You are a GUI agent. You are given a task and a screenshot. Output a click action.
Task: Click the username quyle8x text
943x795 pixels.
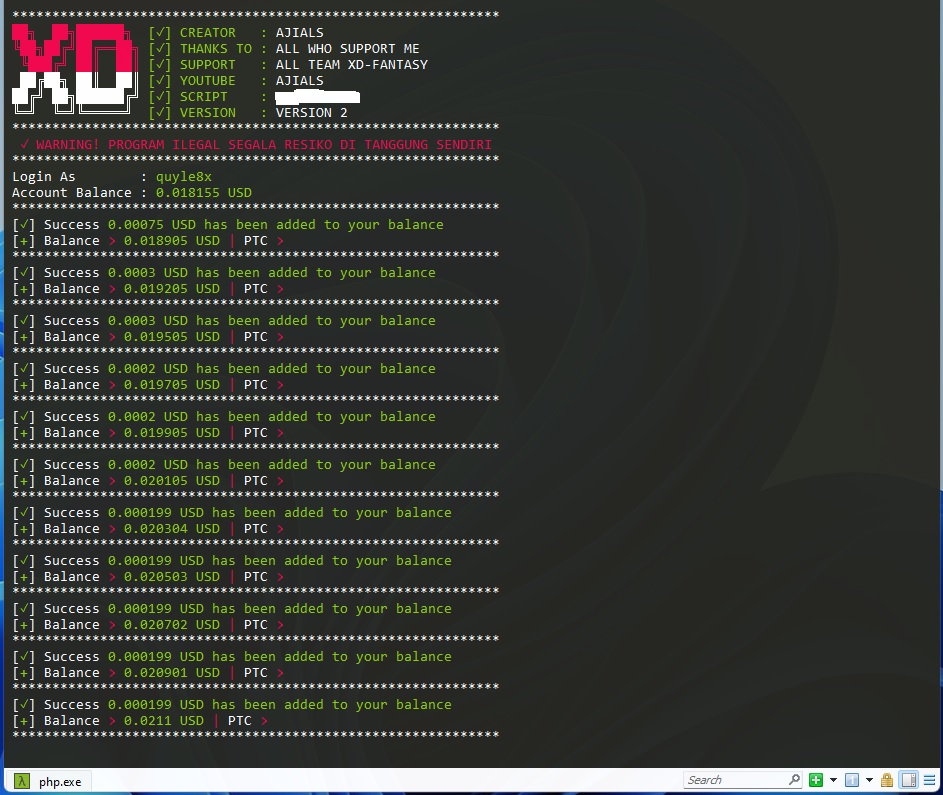(x=183, y=177)
